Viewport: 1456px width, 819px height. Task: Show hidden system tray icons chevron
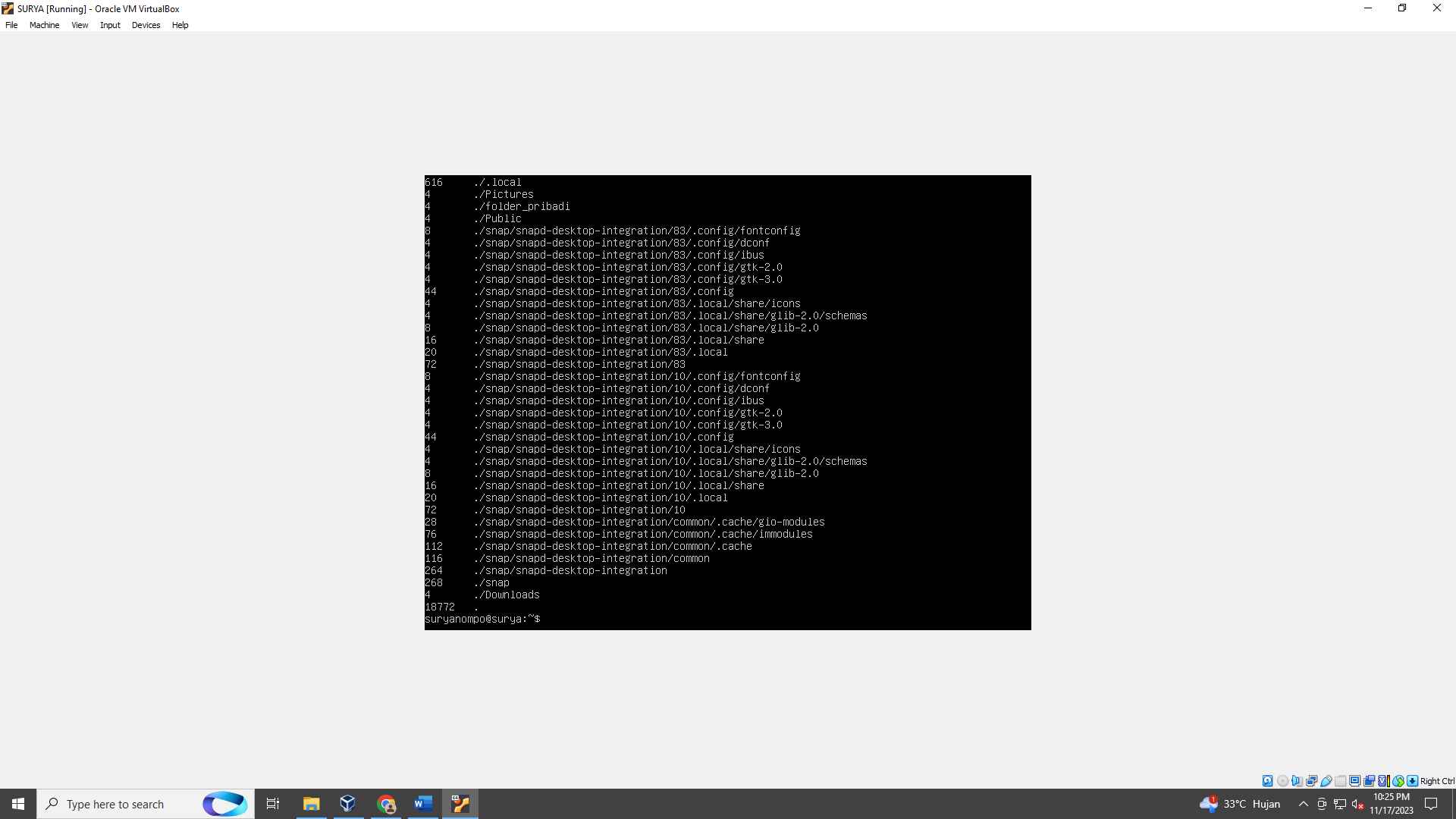[x=1303, y=804]
